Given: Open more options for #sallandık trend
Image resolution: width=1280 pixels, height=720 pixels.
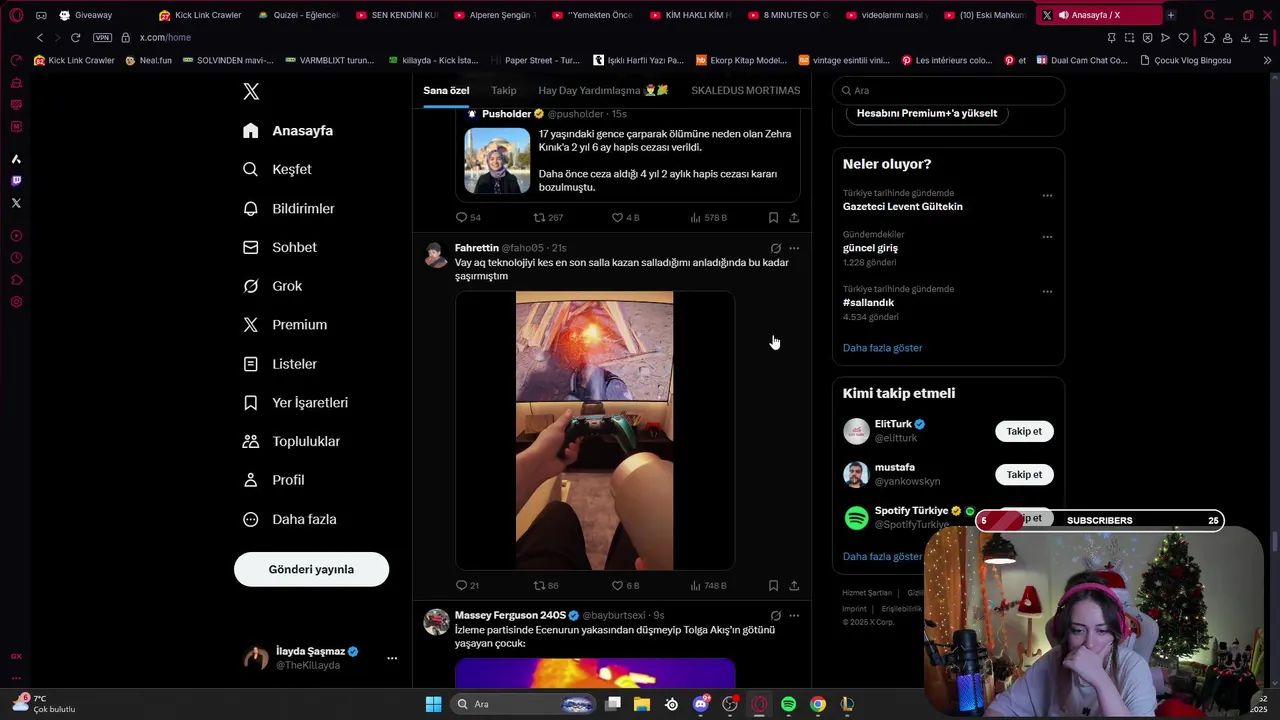Looking at the screenshot, I should point(1047,292).
